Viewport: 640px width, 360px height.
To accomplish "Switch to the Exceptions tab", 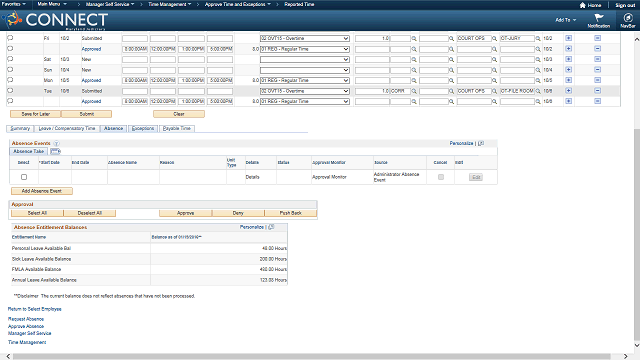I will tap(143, 129).
